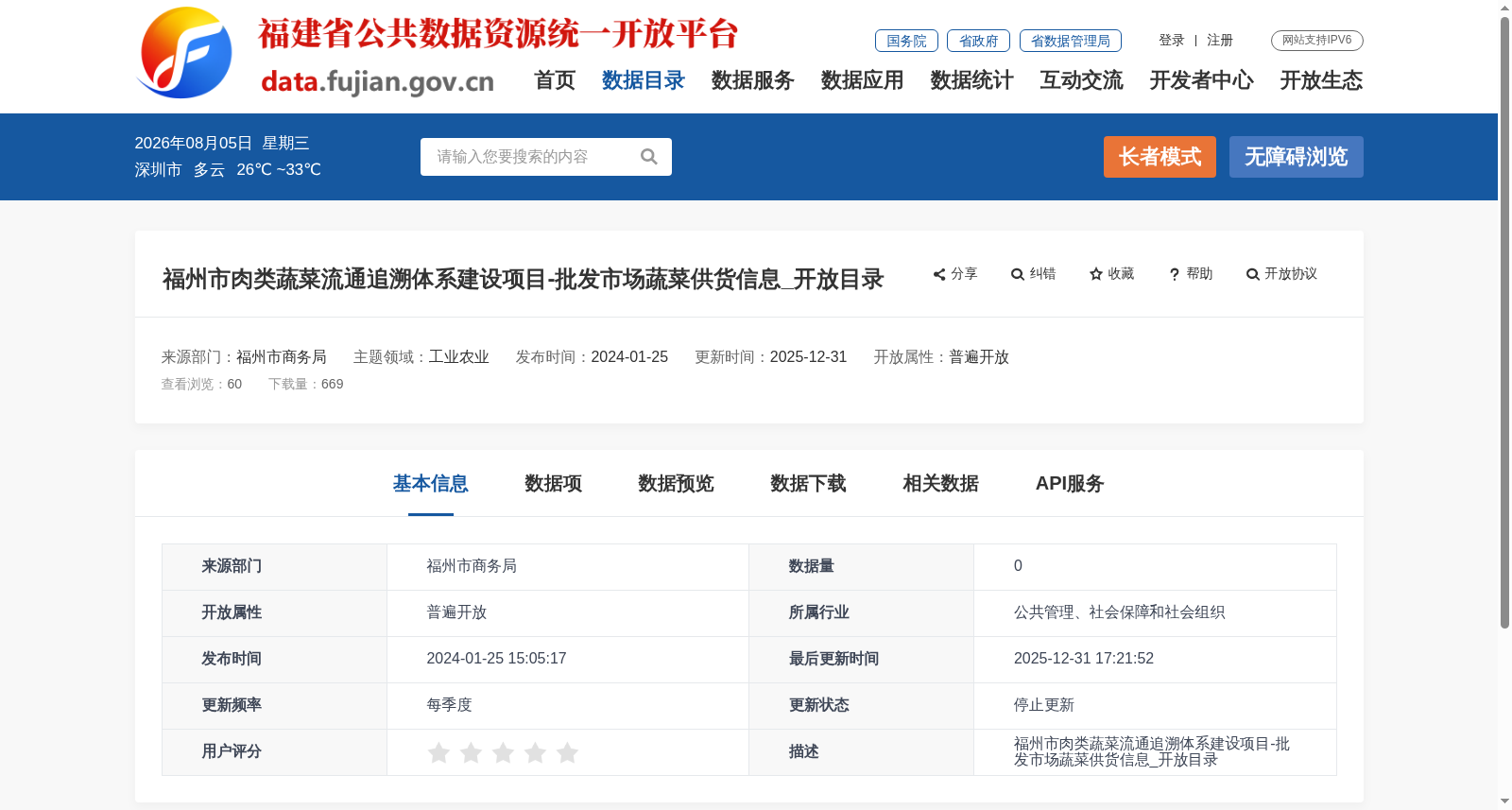This screenshot has height=810, width=1512.
Task: Rate three stars in 用户评分
Action: click(x=503, y=752)
